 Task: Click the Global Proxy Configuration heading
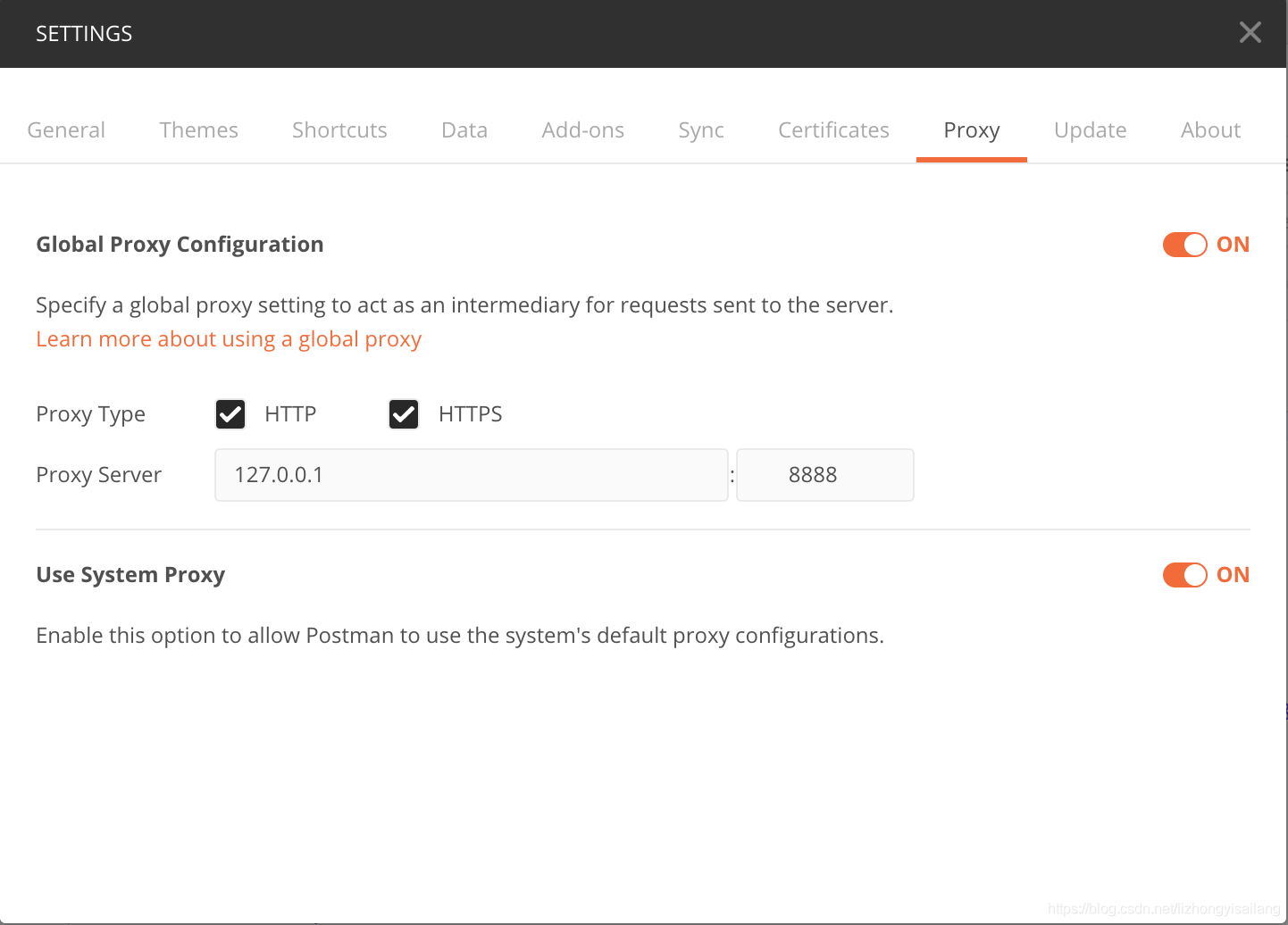tap(180, 245)
